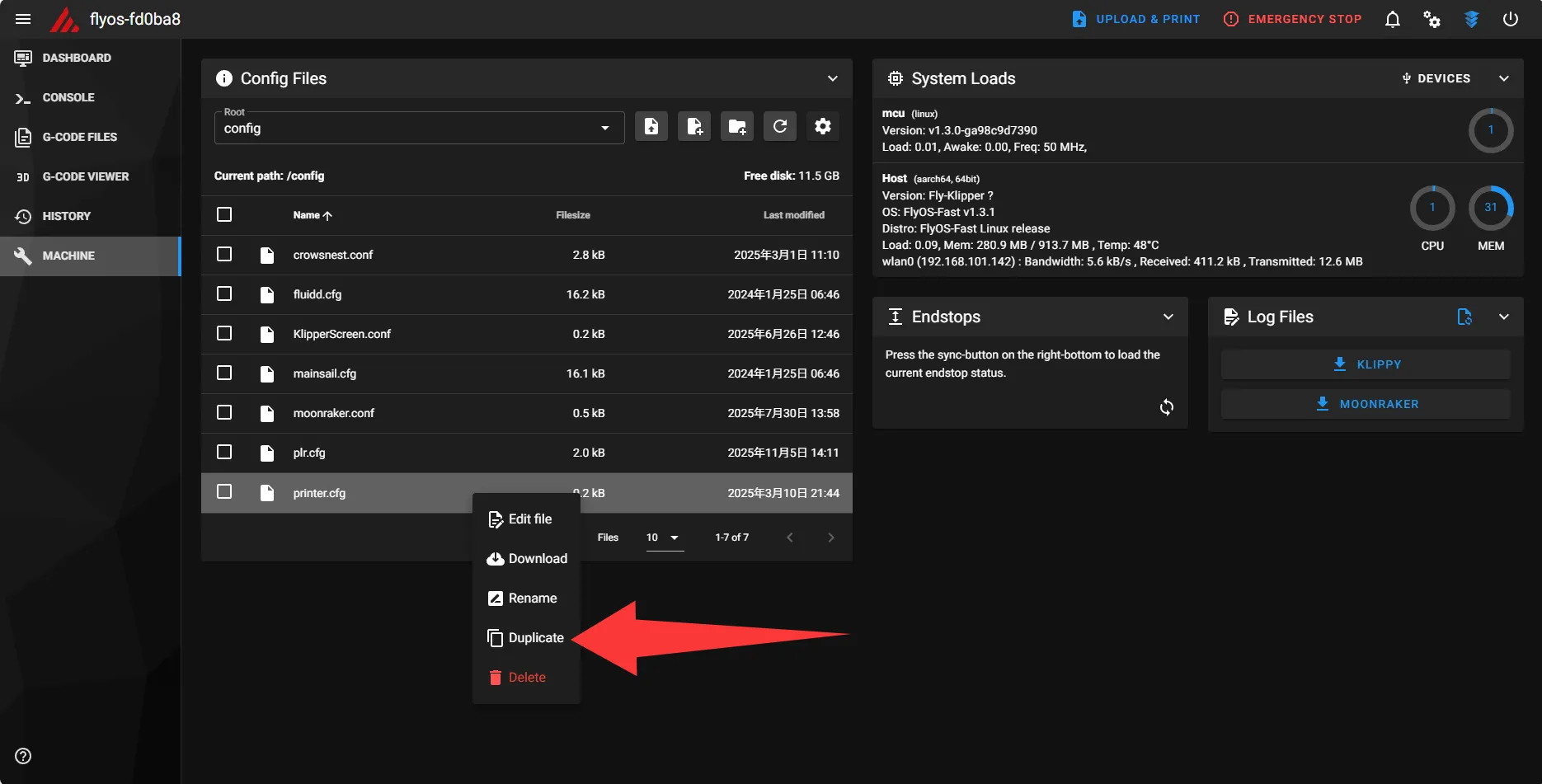Open the notifications bell
The image size is (1542, 784).
pyautogui.click(x=1393, y=19)
